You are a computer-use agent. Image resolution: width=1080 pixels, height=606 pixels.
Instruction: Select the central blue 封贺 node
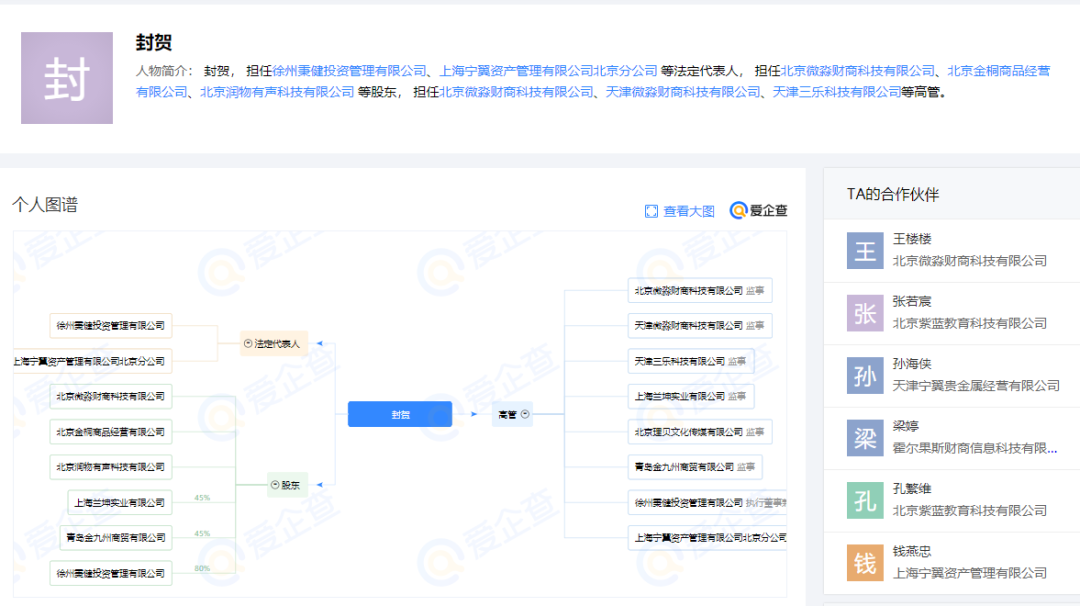point(399,415)
